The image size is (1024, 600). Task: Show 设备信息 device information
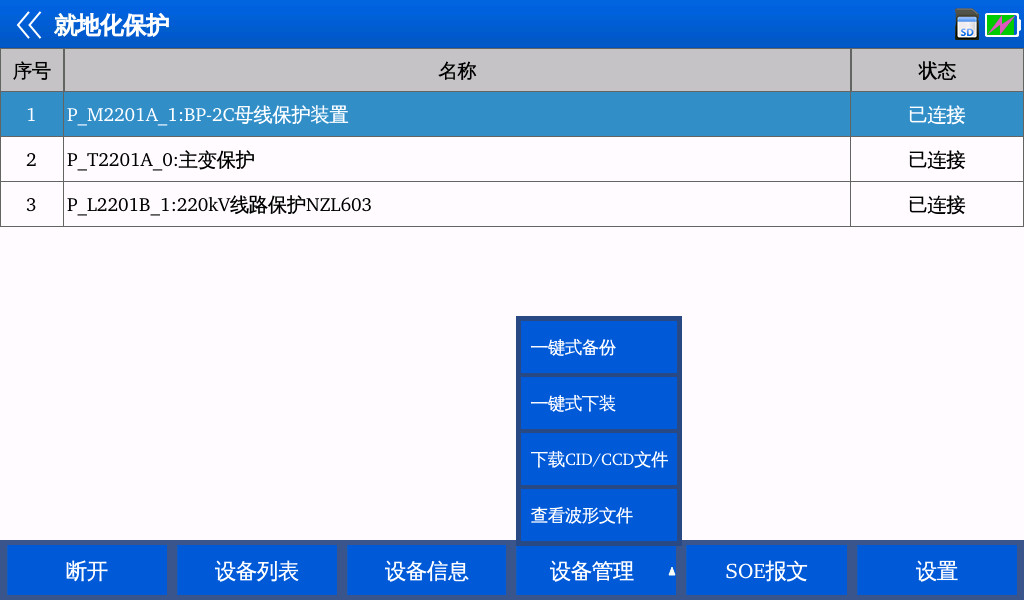pyautogui.click(x=427, y=571)
